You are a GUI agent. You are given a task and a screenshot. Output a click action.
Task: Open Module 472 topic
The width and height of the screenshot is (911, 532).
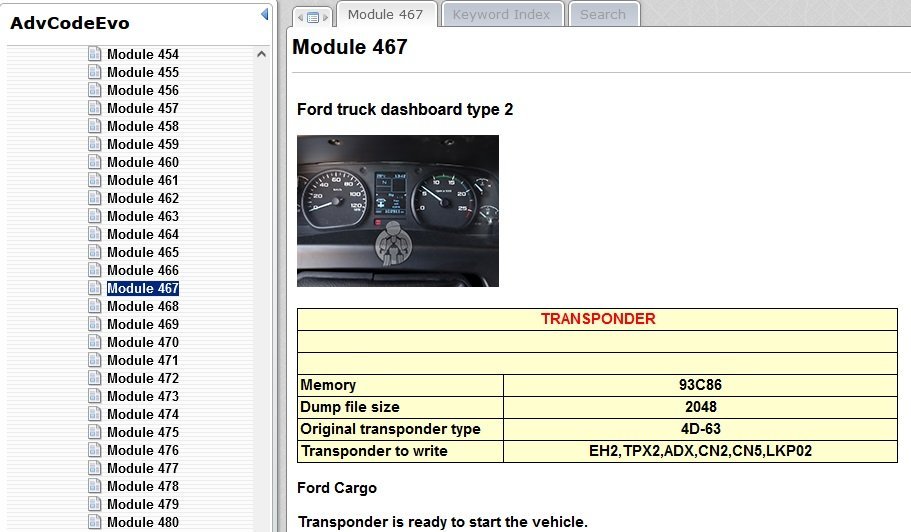143,378
